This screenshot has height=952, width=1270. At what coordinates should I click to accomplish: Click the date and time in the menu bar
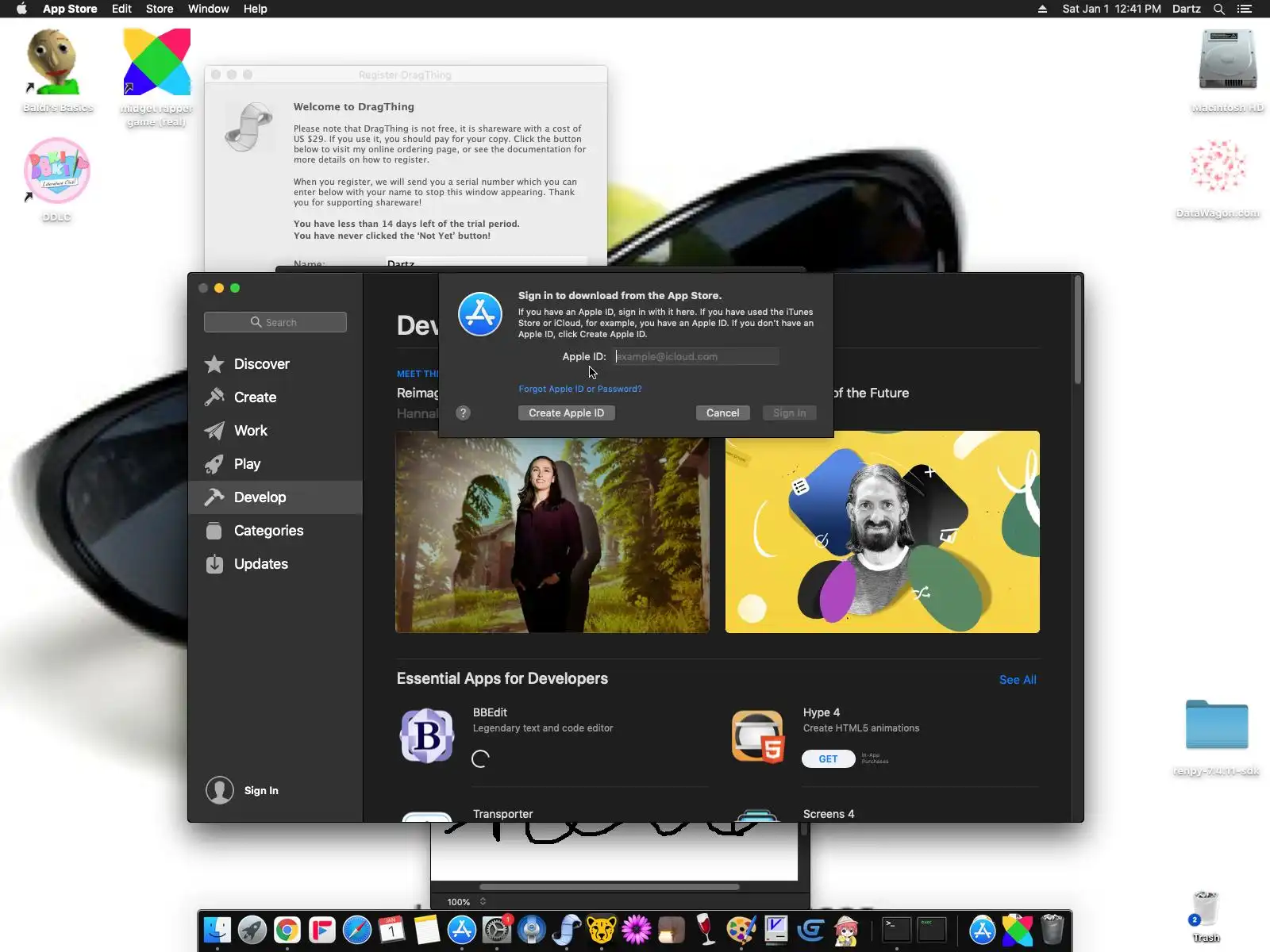click(1111, 9)
